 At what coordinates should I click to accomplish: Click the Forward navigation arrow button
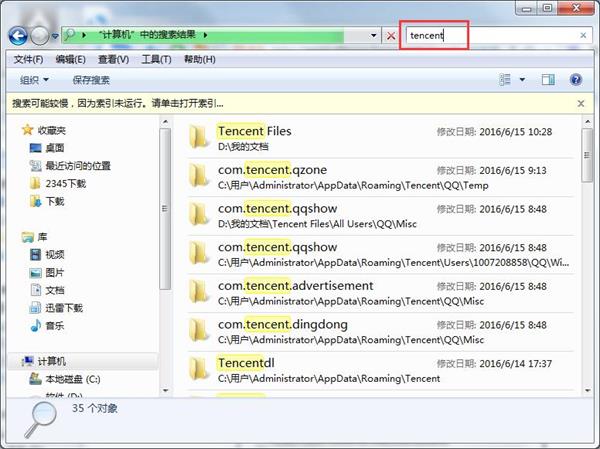coord(39,36)
